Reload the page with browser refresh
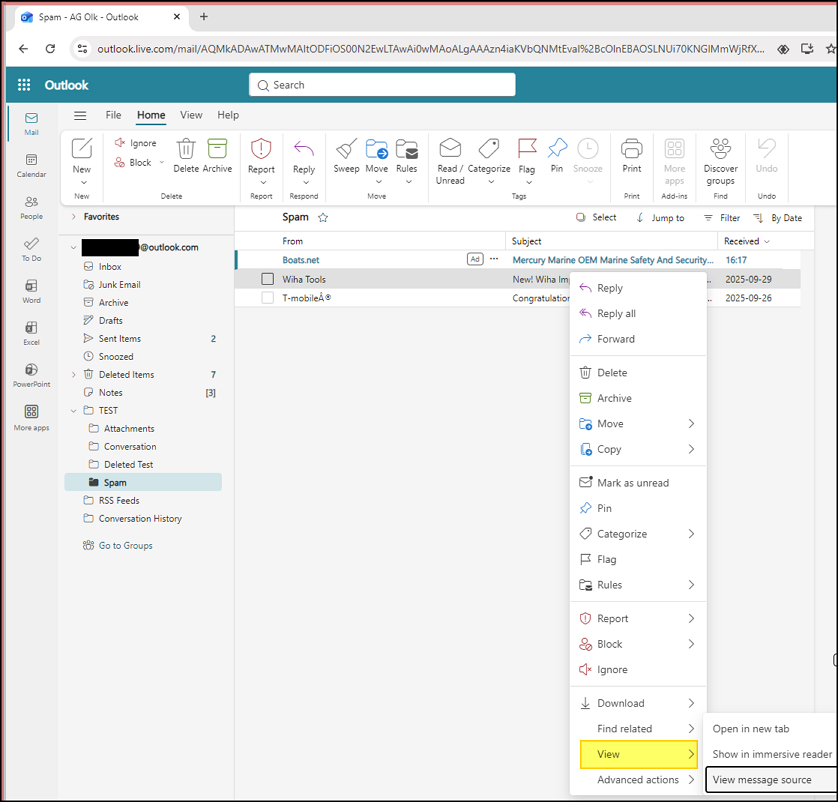 (x=50, y=49)
